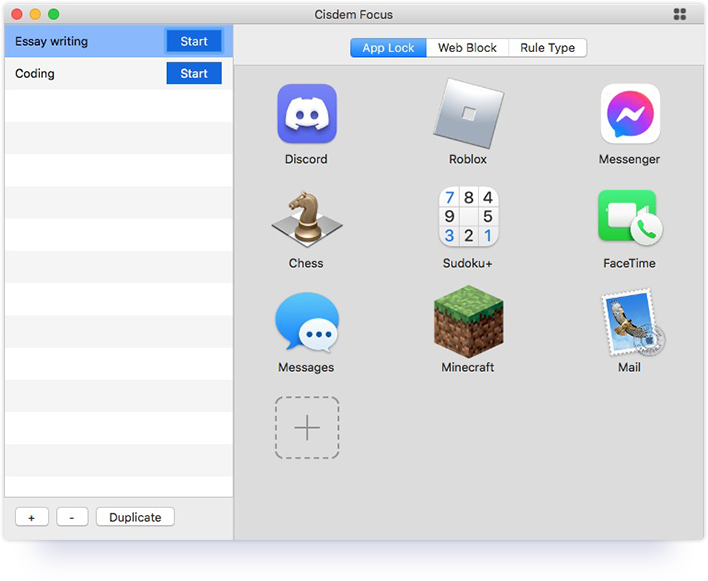Select the Minecraft app icon
Screen dimensions: 708x581
tap(468, 321)
